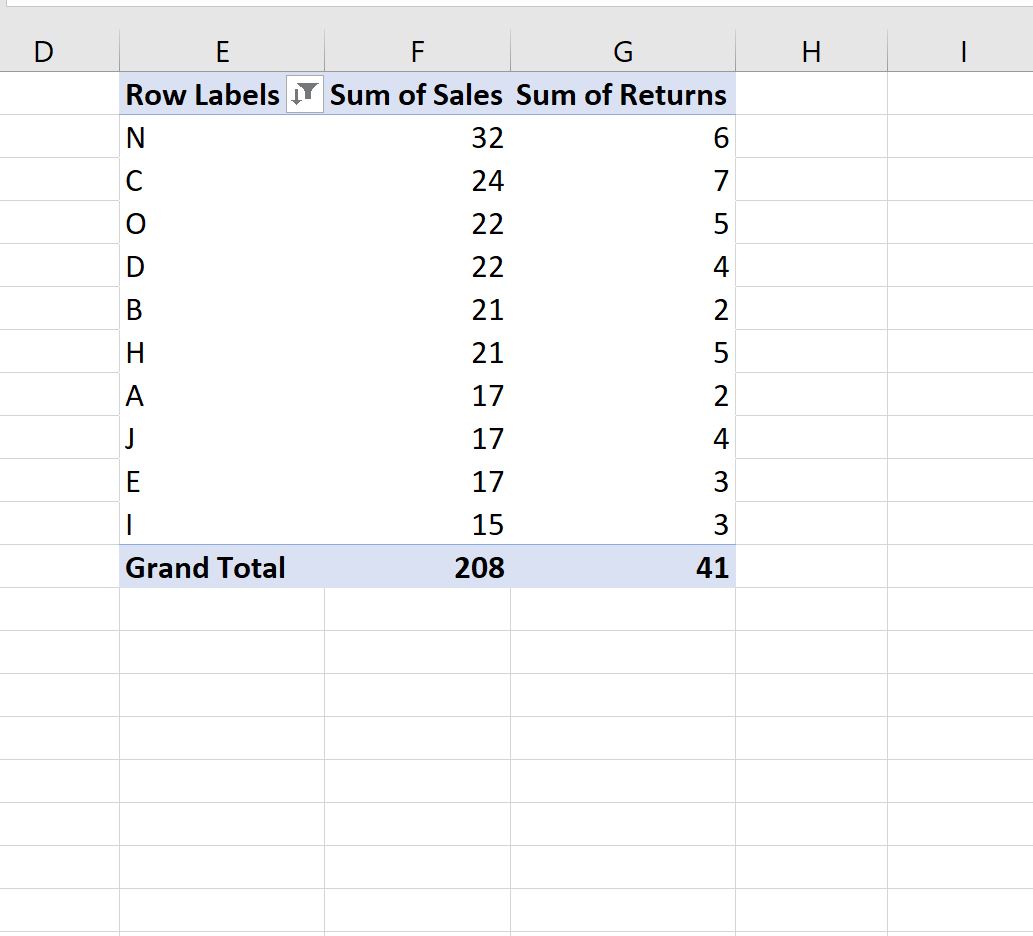
Task: Select grand total sales 208
Action: click(x=417, y=566)
